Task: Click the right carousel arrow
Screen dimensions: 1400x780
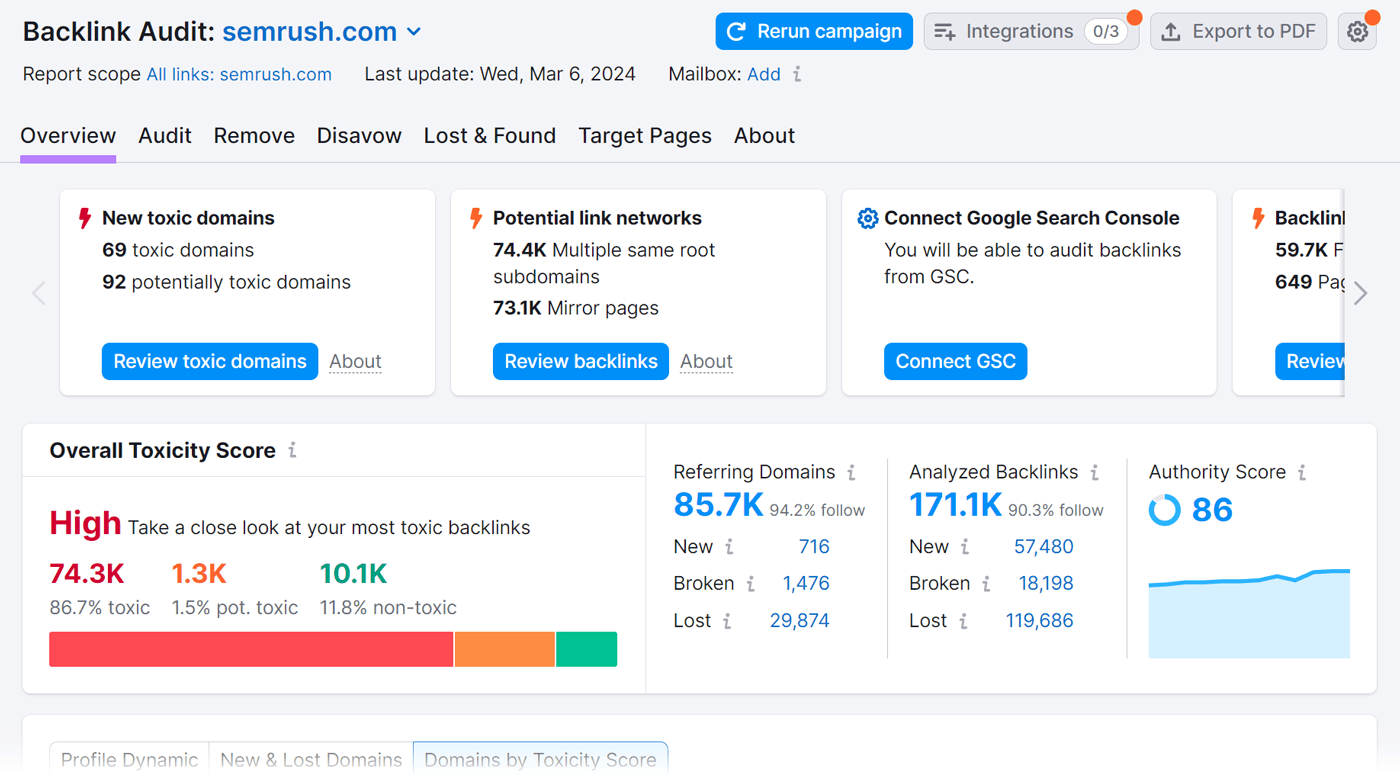Action: point(1360,293)
